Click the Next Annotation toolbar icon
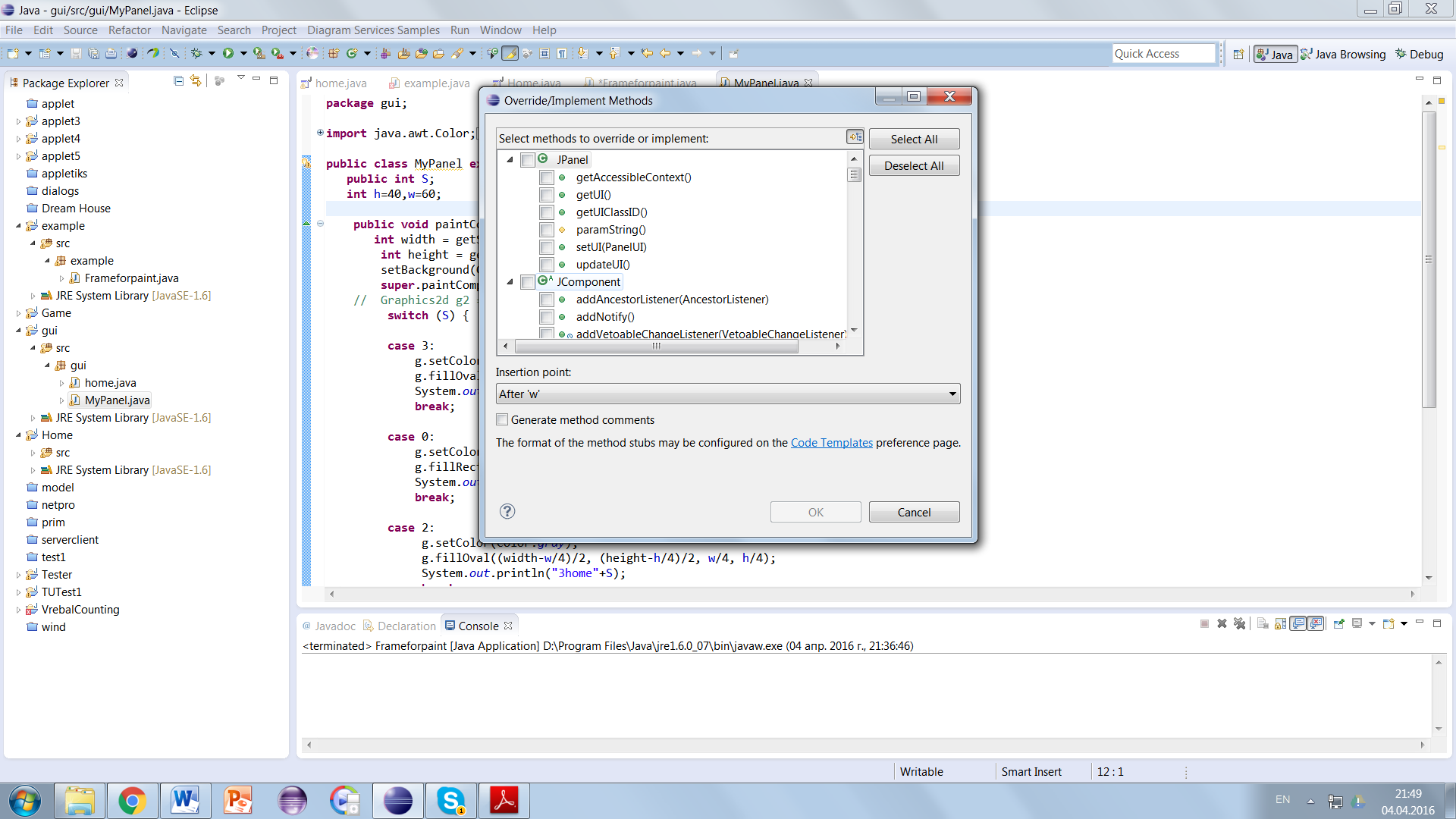This screenshot has width=1456, height=819. (x=582, y=53)
